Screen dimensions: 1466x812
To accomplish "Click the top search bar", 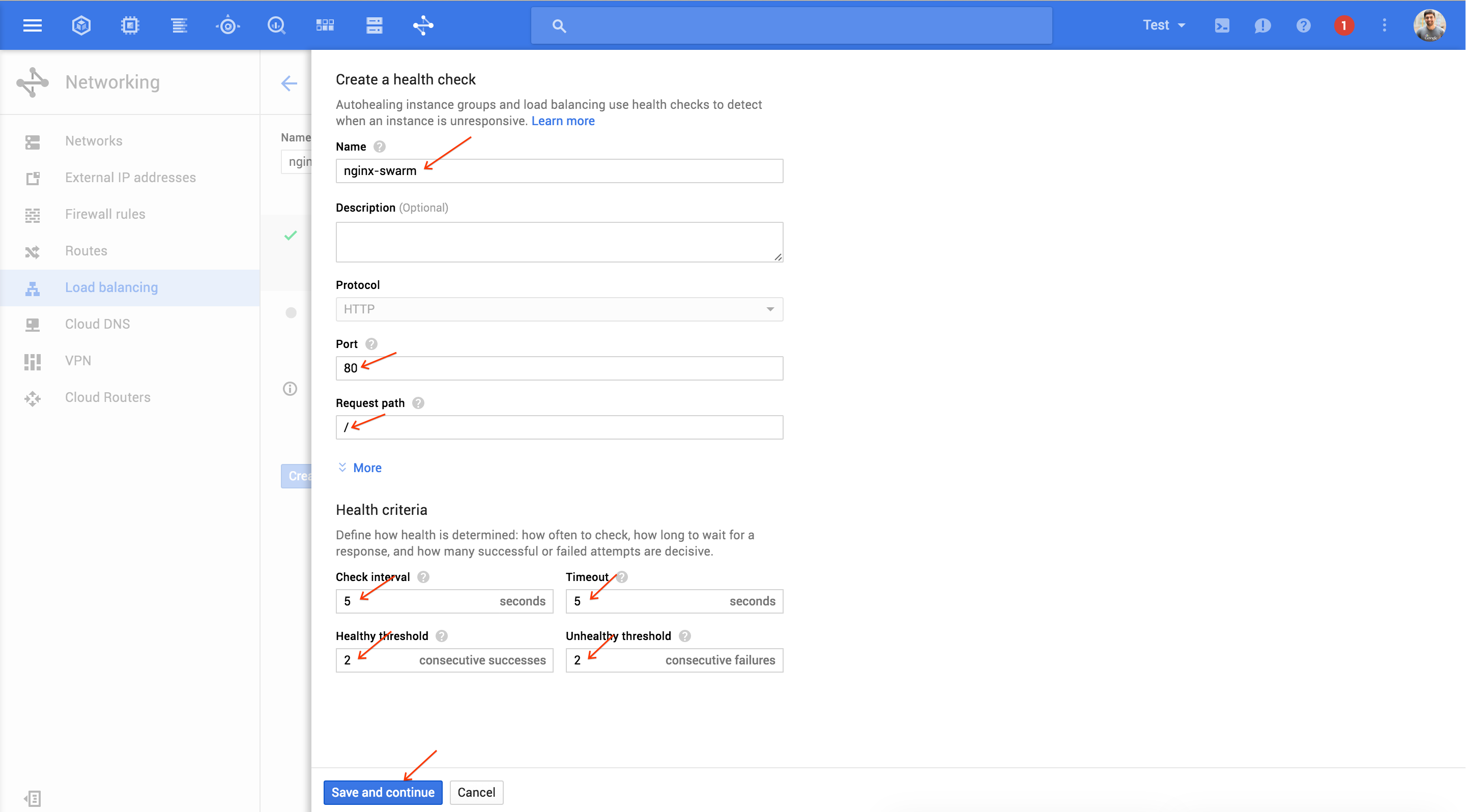I will (x=791, y=25).
